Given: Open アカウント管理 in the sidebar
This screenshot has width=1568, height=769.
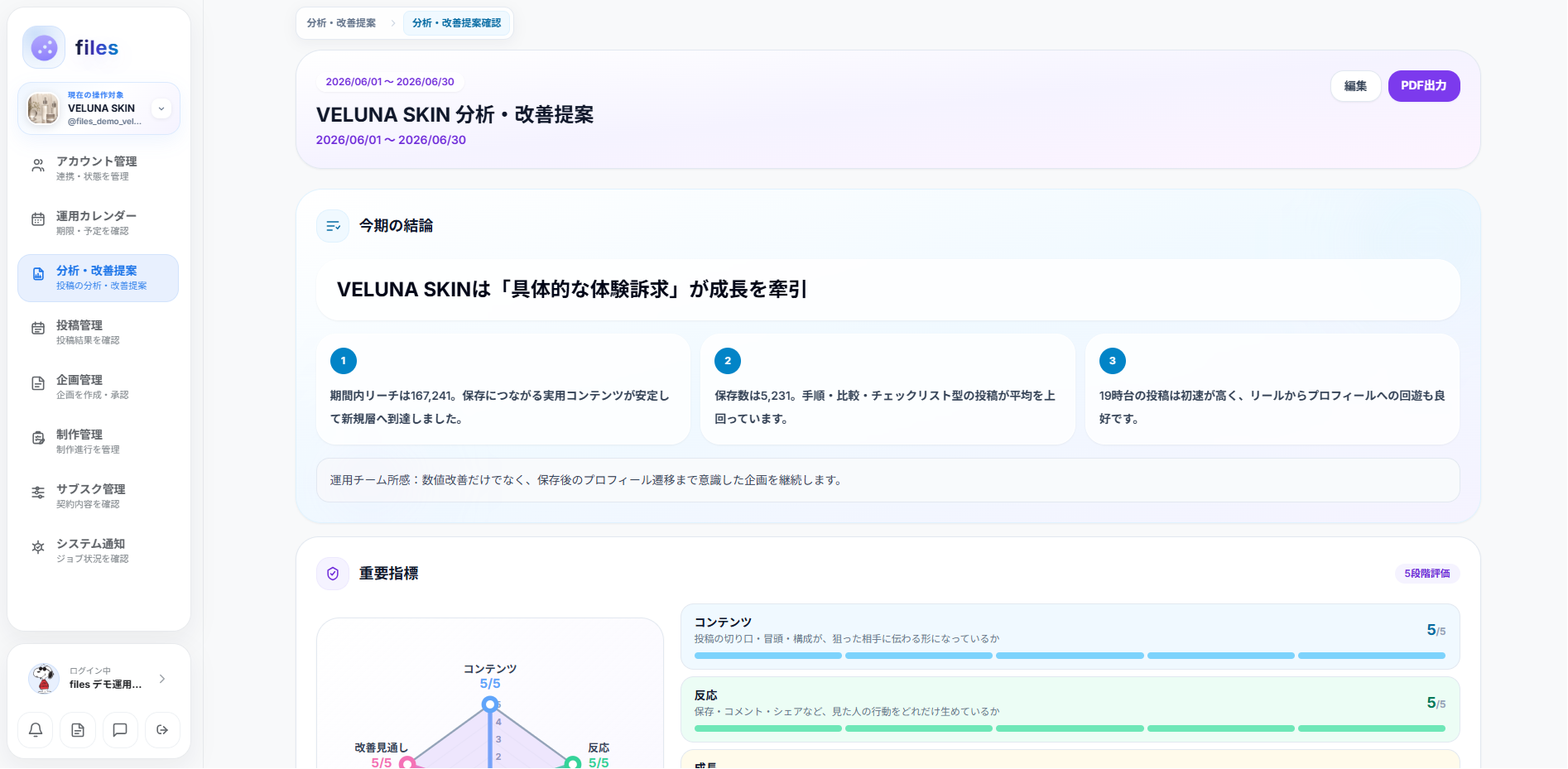Looking at the screenshot, I should click(x=98, y=168).
